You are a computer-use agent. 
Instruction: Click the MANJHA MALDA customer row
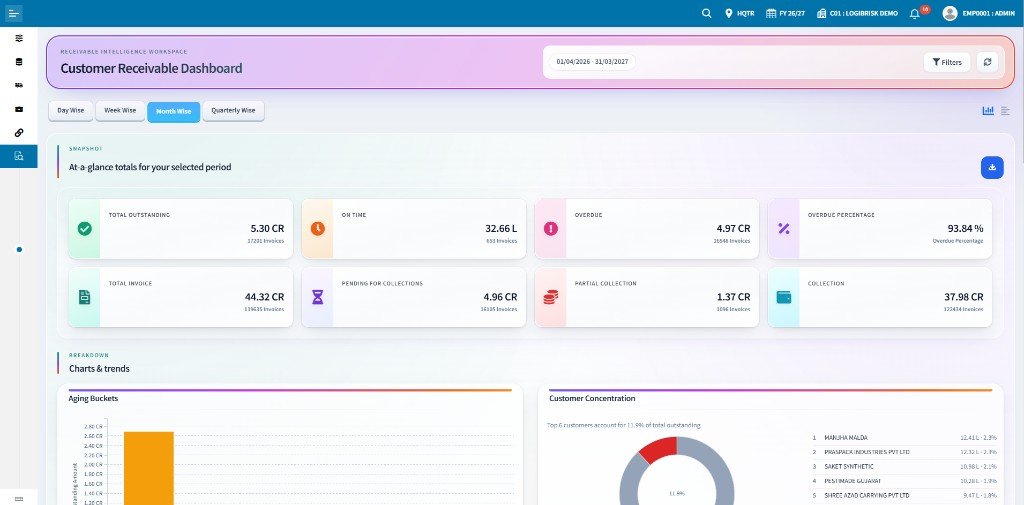click(x=904, y=438)
